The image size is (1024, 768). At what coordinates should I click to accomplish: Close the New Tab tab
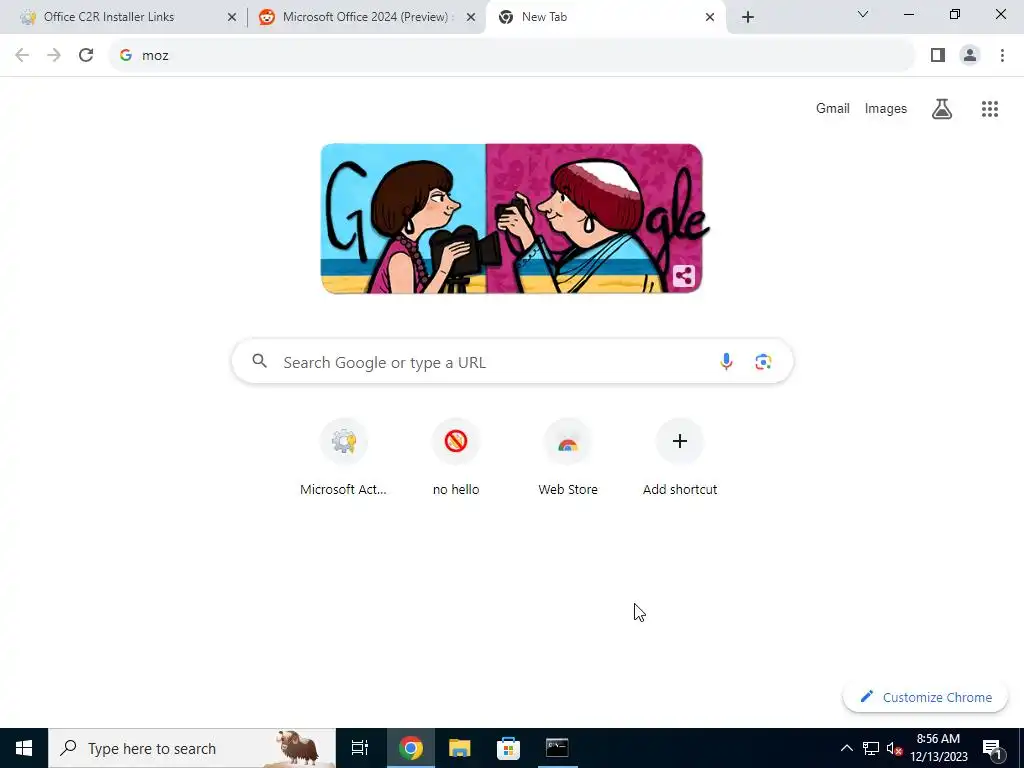point(710,17)
